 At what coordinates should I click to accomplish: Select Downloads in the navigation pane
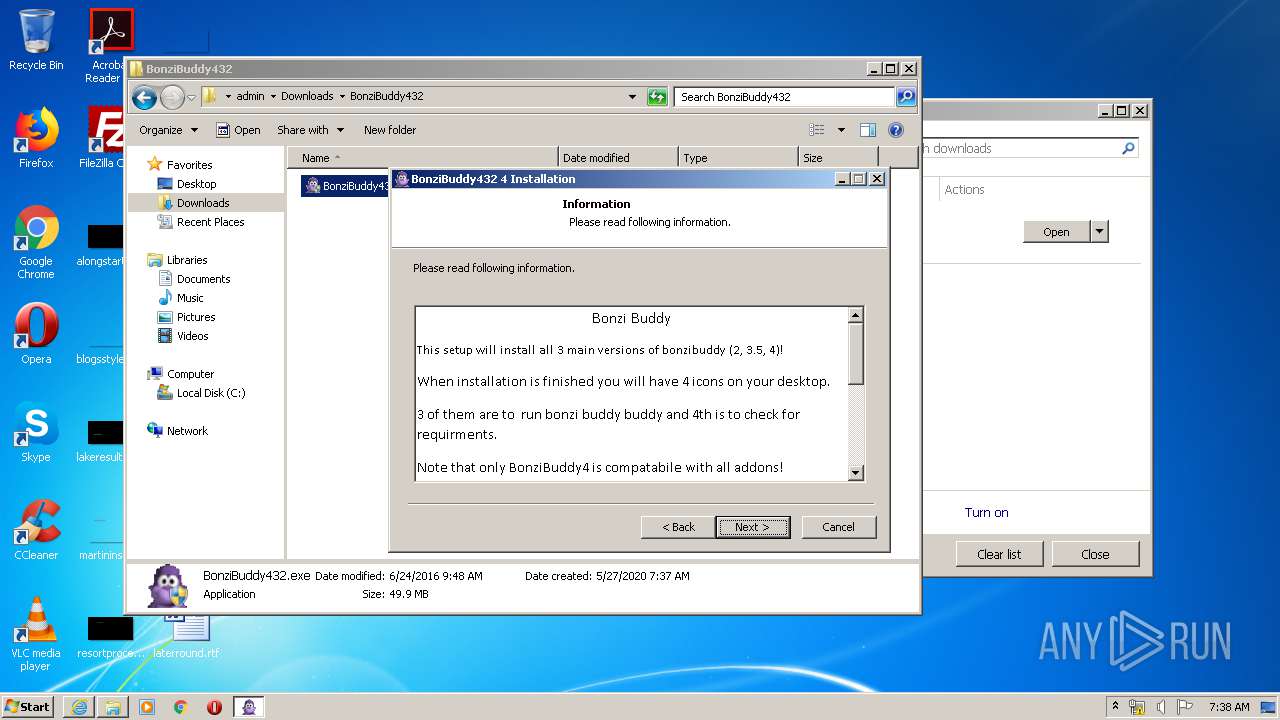(x=203, y=203)
